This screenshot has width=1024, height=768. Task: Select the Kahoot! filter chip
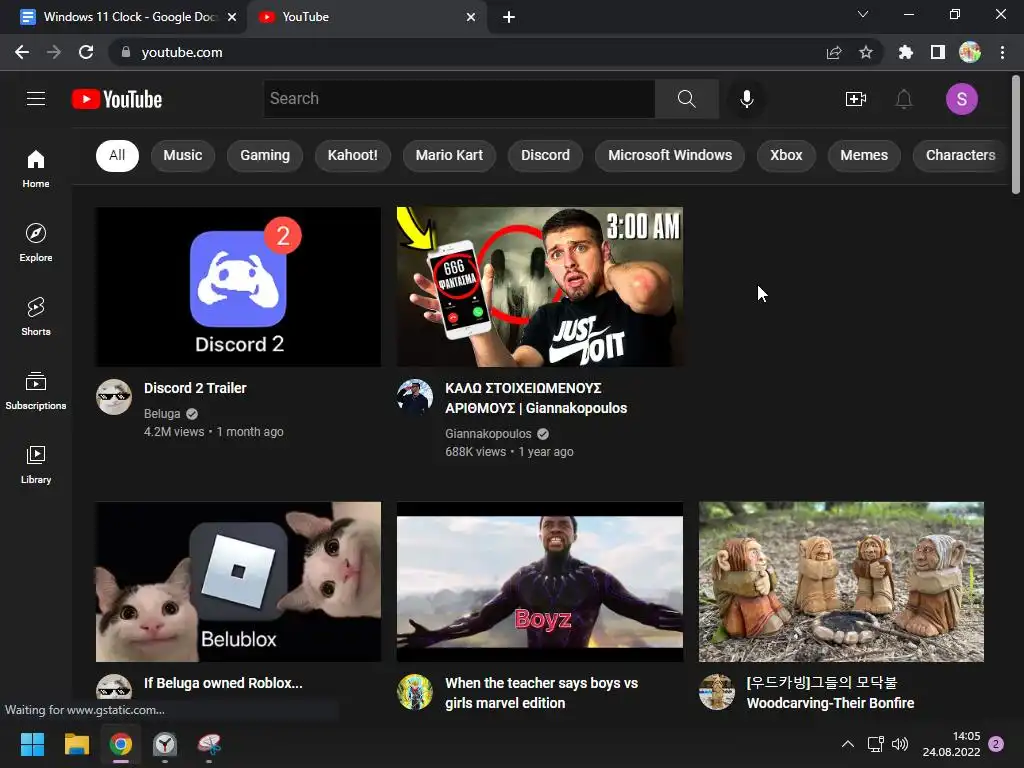click(353, 155)
